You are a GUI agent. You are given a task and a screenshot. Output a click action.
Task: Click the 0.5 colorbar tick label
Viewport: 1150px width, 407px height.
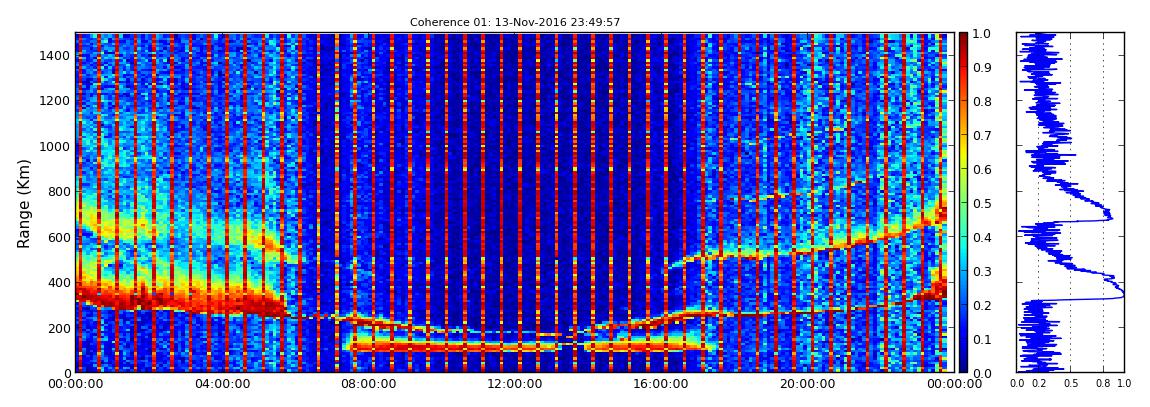[982, 204]
